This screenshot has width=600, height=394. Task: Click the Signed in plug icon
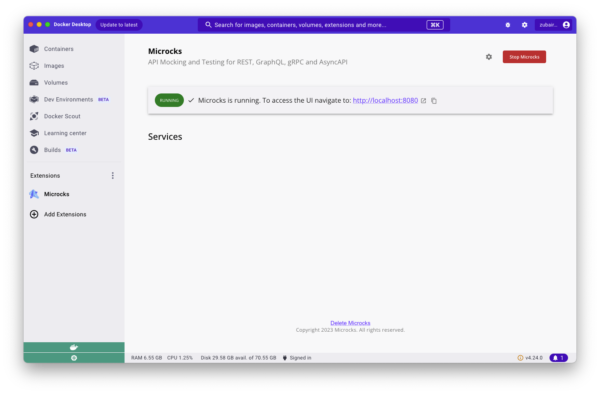285,358
